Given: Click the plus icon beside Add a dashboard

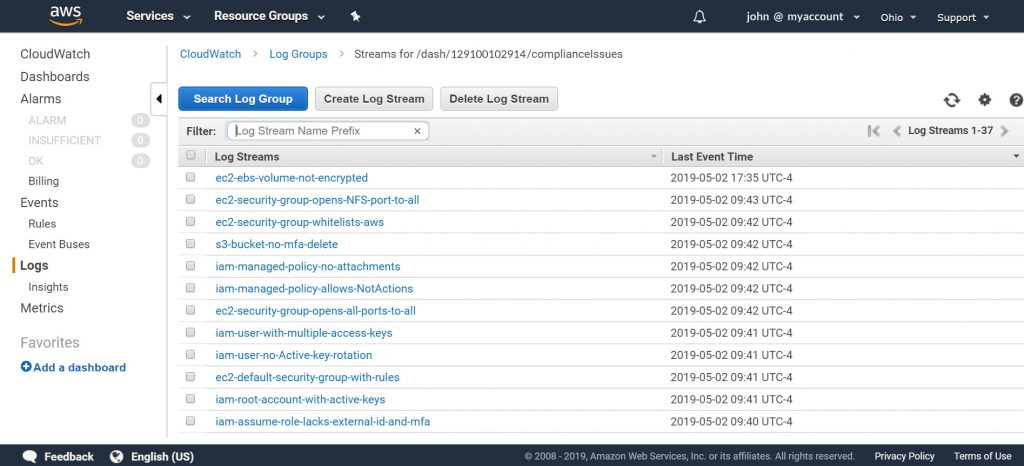Looking at the screenshot, I should 26,367.
